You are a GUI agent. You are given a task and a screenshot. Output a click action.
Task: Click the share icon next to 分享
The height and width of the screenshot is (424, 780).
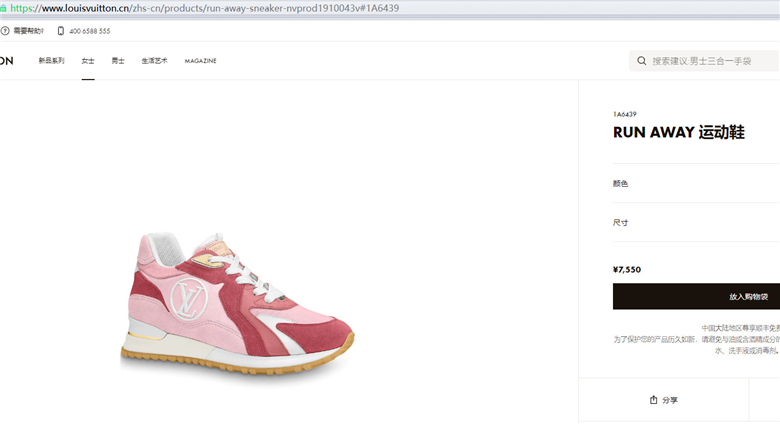(654, 400)
